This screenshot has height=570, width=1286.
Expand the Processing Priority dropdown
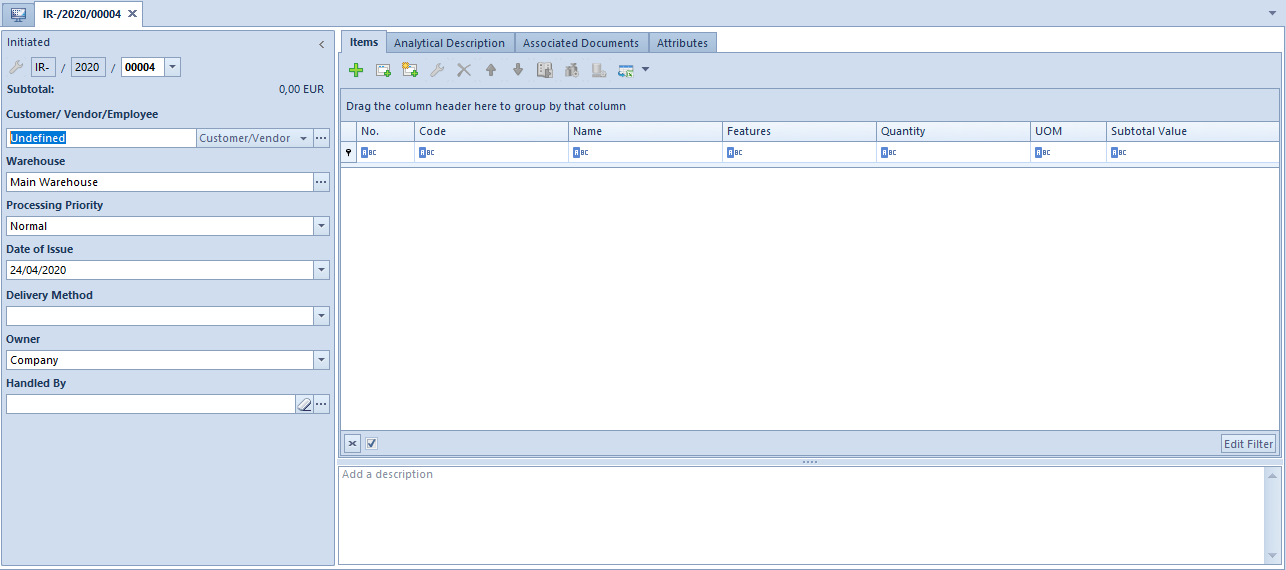pyautogui.click(x=321, y=226)
